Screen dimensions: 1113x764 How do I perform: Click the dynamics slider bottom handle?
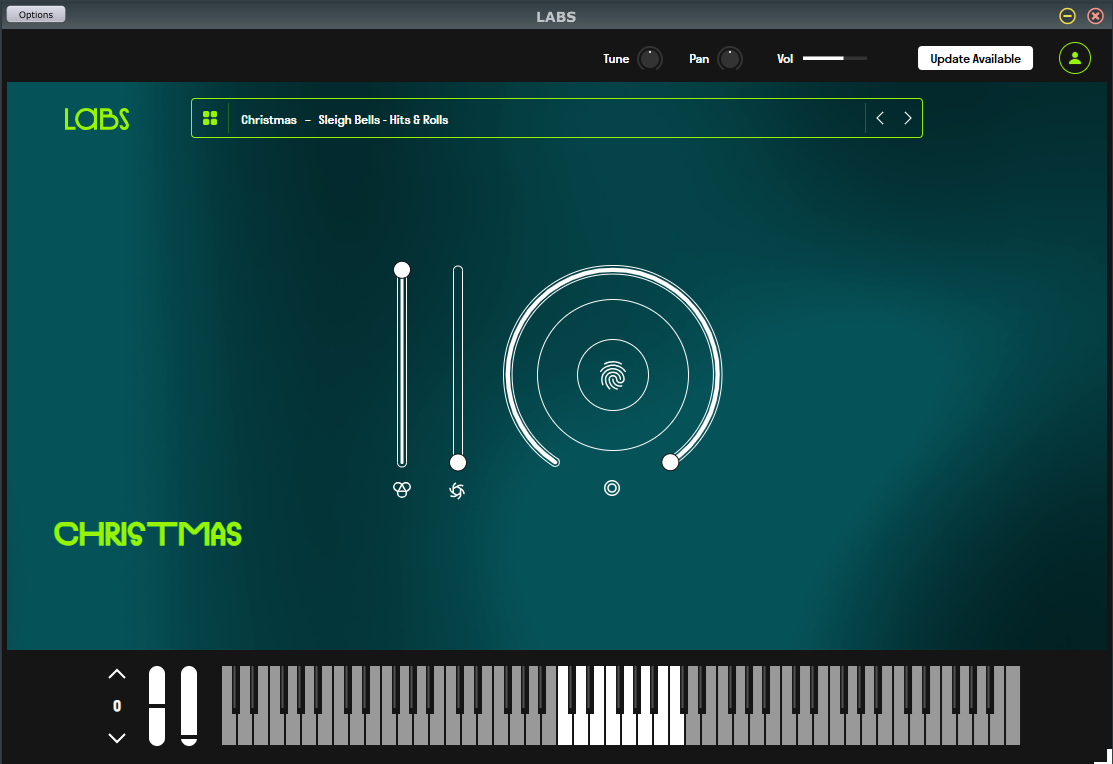click(458, 463)
